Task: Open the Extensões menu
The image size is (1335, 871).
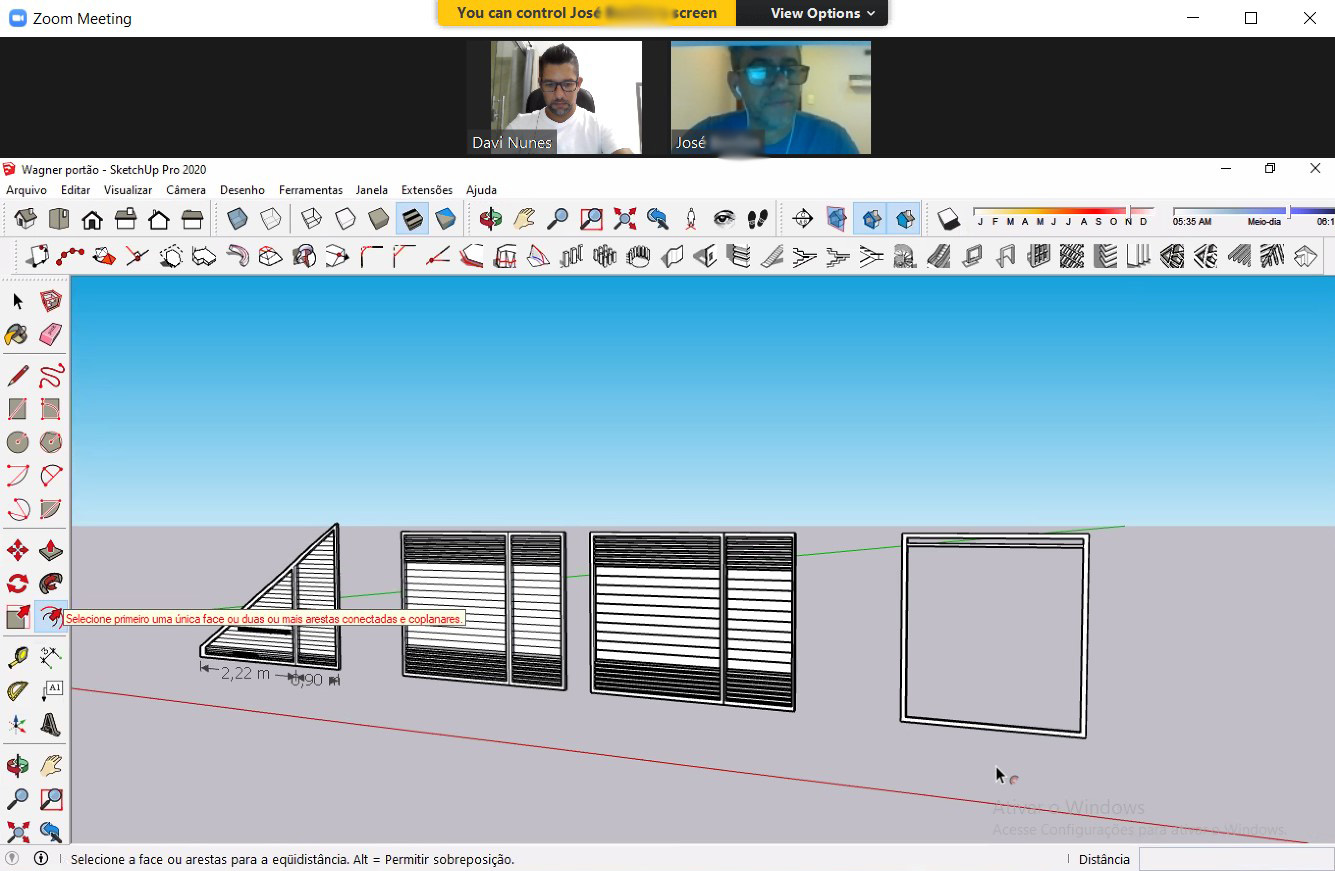Action: 427,189
